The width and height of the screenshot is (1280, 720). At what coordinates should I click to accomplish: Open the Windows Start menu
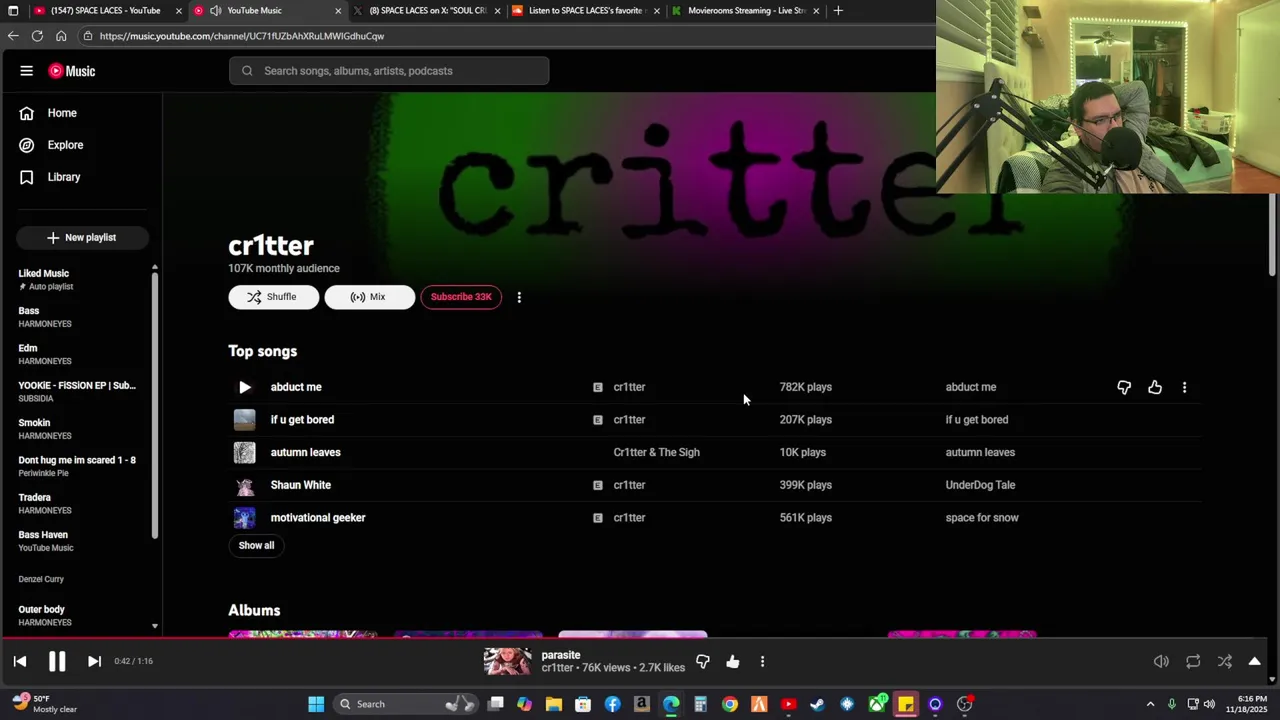point(316,704)
